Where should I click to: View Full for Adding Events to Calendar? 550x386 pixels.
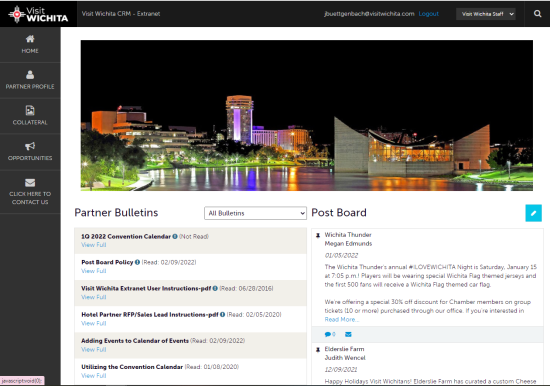click(94, 350)
